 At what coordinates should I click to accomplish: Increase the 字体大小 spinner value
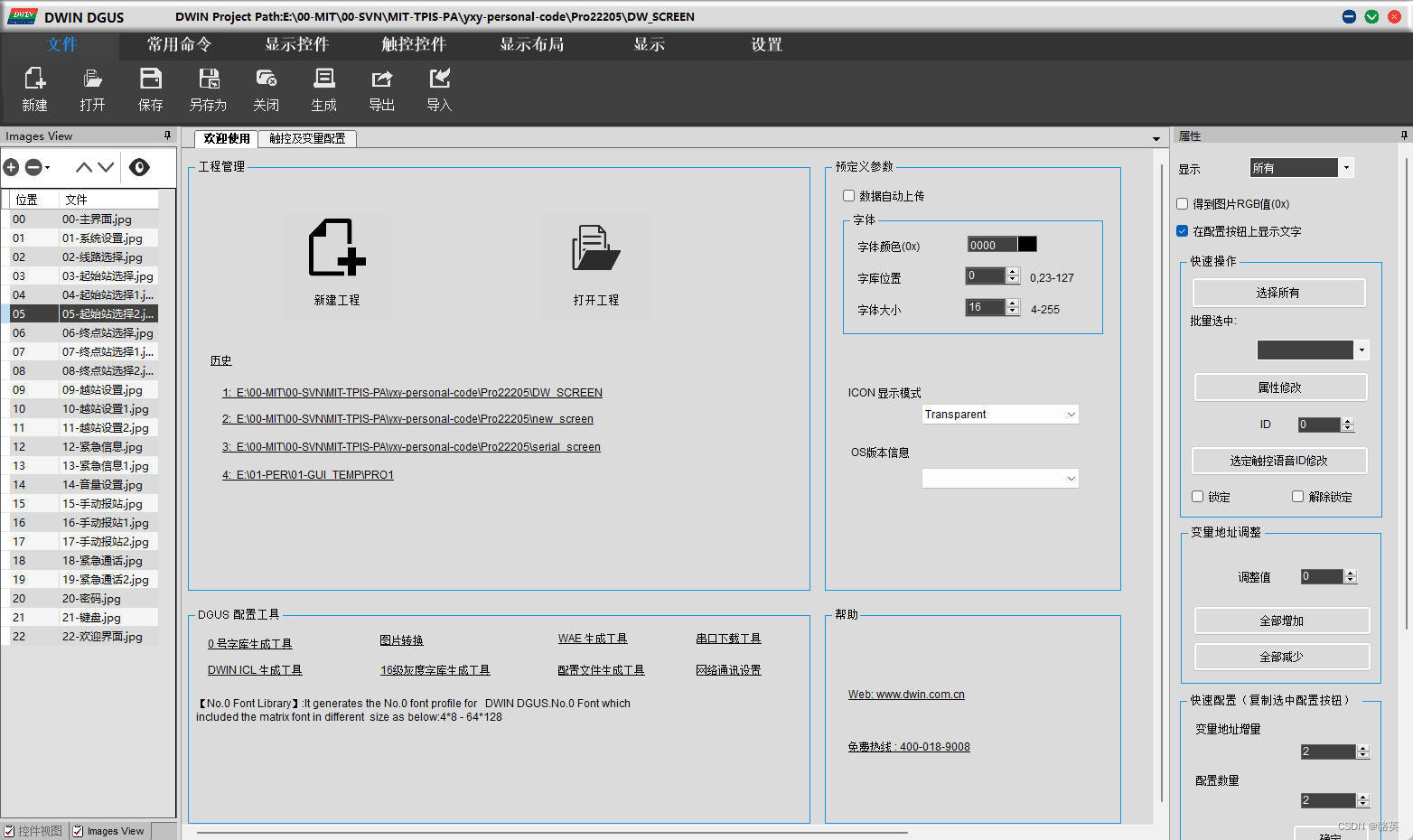[x=1013, y=303]
